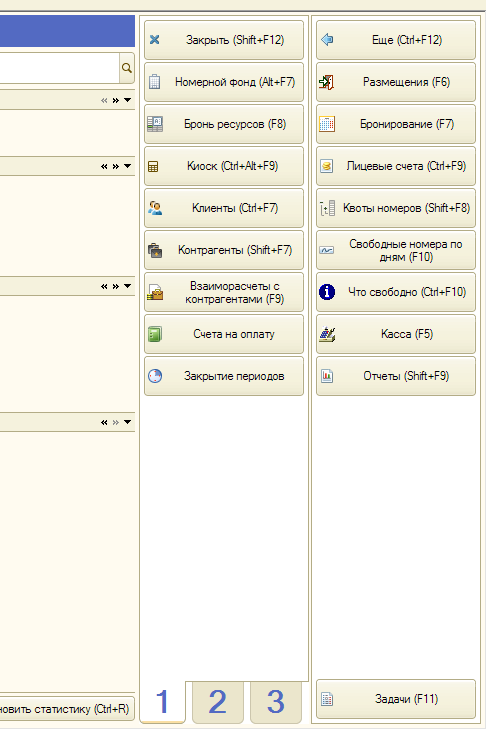Click the X icon on the Закрыть button
This screenshot has width=486, height=729.
click(155, 40)
